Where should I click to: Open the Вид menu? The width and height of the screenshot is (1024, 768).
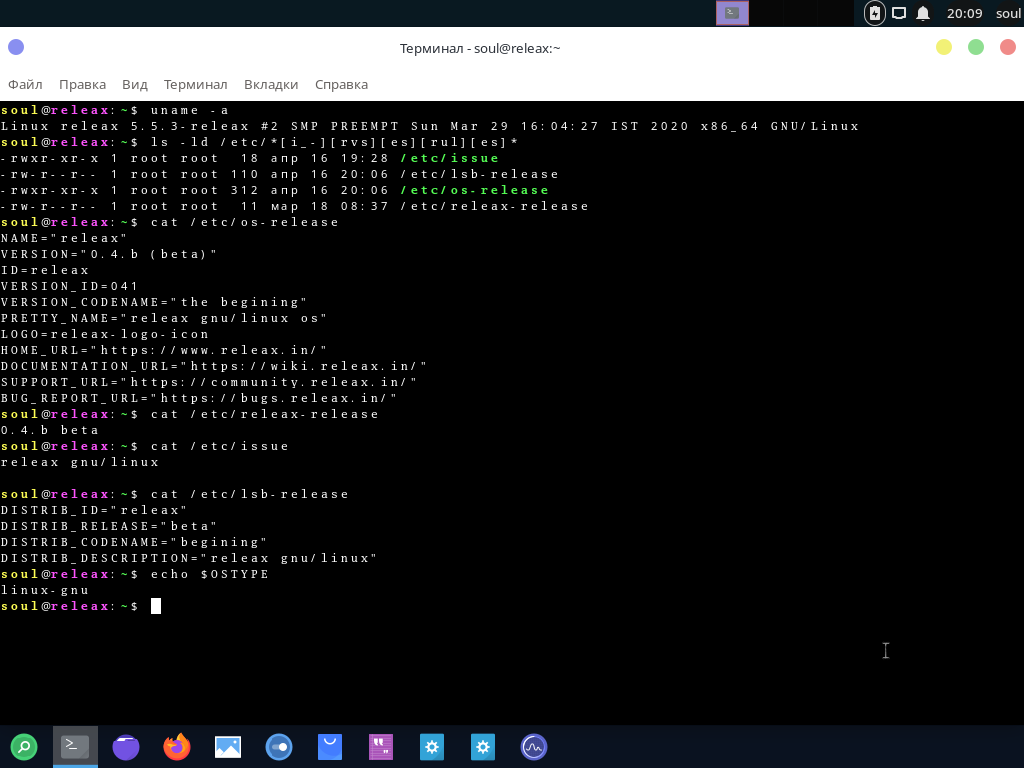135,84
